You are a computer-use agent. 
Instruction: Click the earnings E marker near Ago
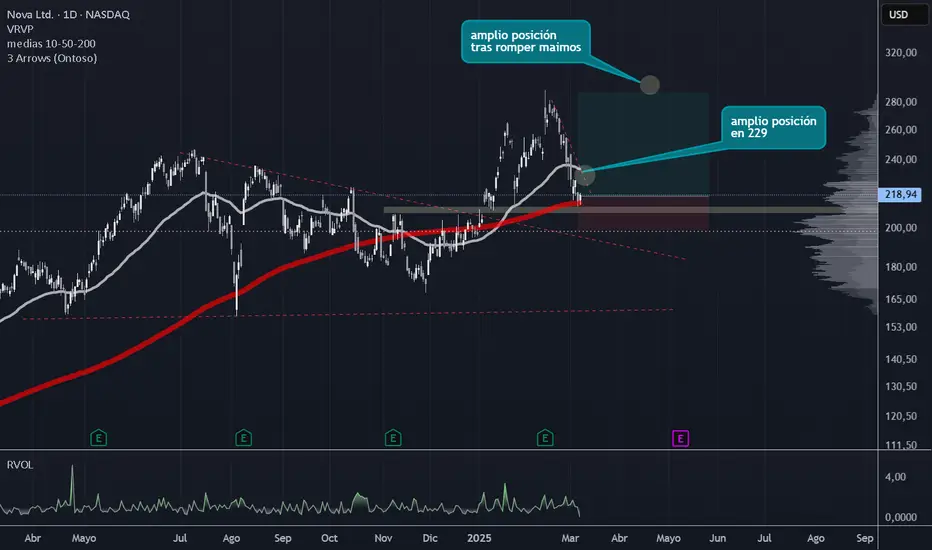[x=244, y=439]
